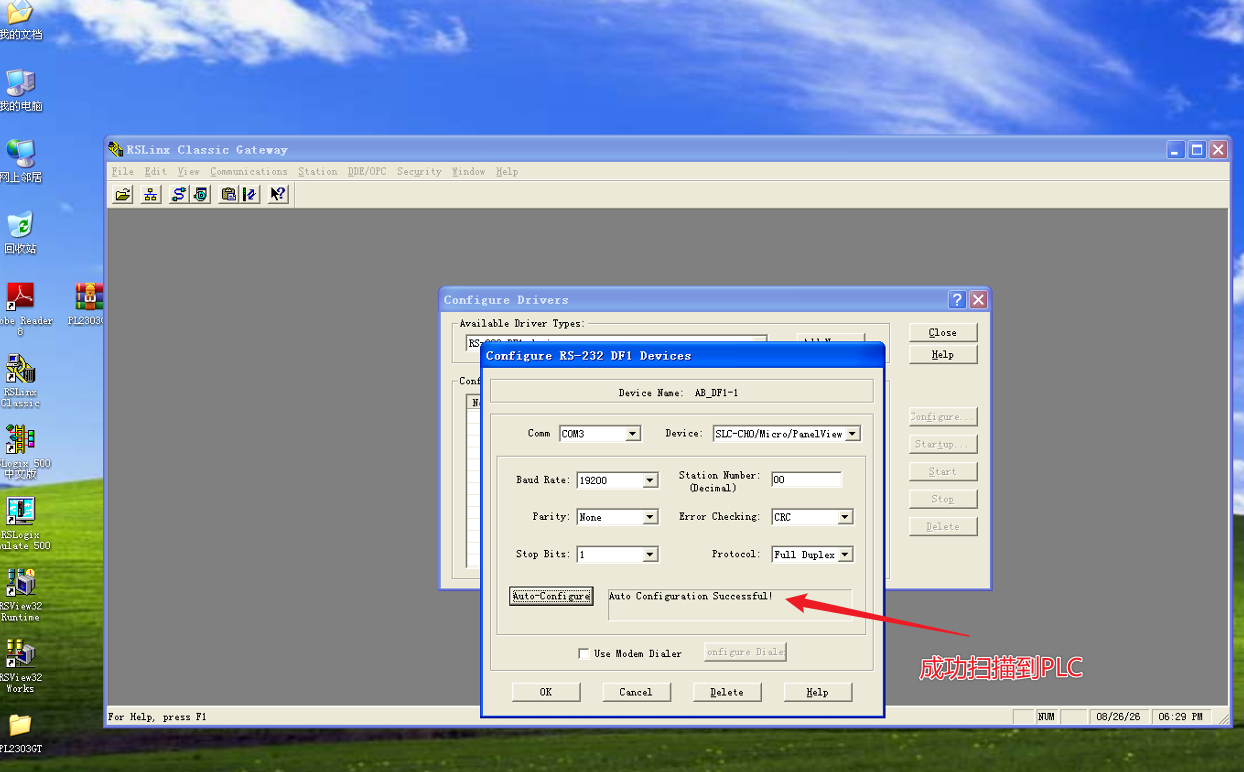Click Help button in Configure Drivers window
1244x772 pixels.
943,354
